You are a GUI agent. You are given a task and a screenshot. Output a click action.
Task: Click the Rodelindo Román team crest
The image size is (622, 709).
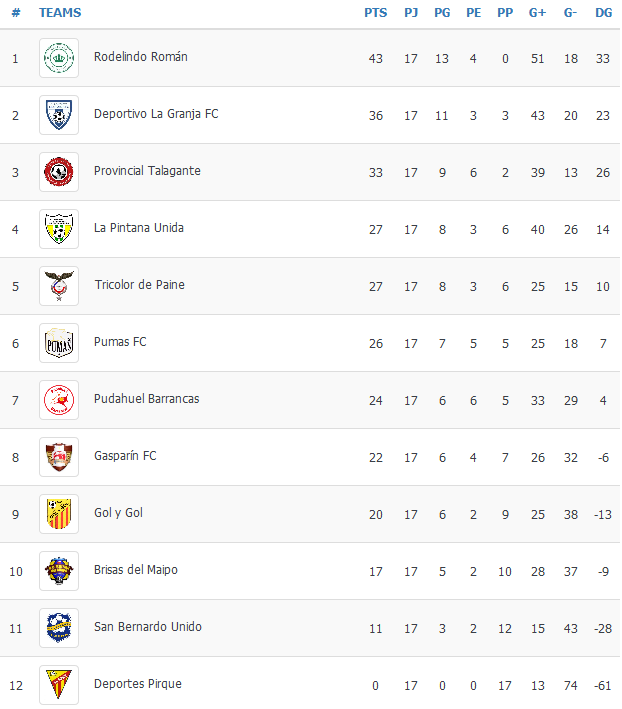pos(59,58)
